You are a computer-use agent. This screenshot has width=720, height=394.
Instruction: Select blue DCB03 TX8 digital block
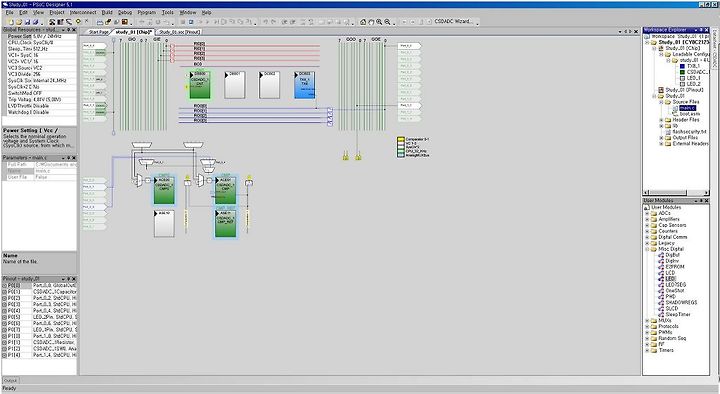(x=304, y=85)
